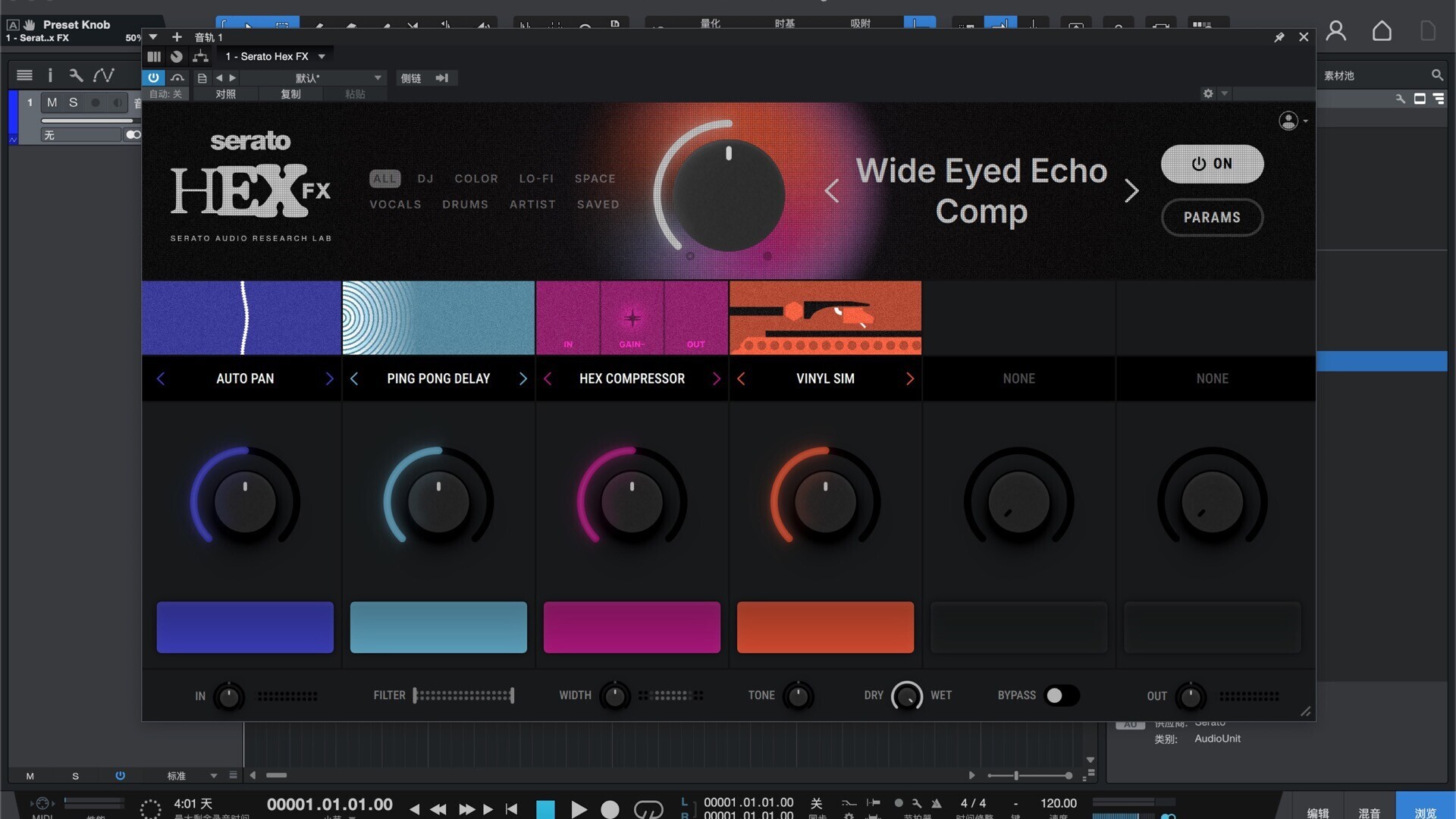Switch Auto Pan to next effect

tap(329, 378)
